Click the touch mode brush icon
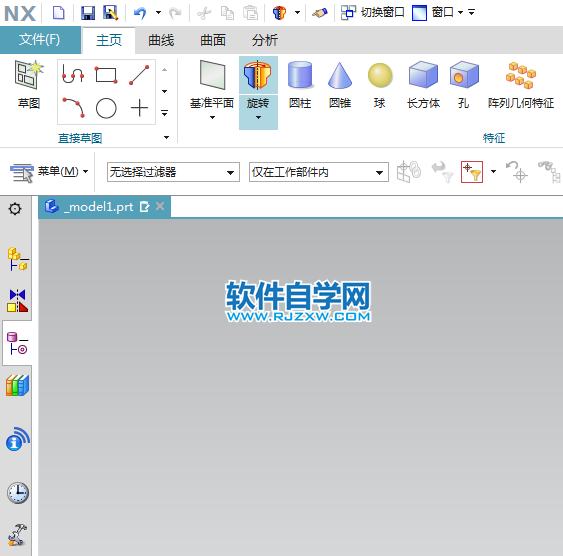Image resolution: width=563 pixels, height=556 pixels. 320,13
